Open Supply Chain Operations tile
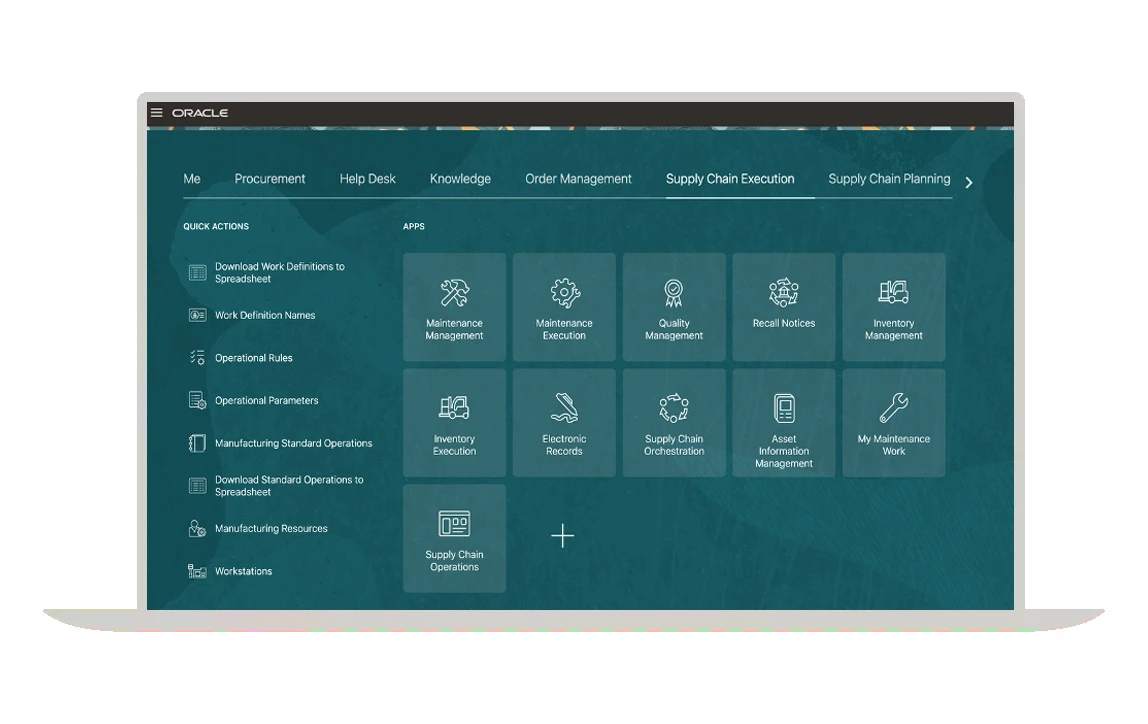This screenshot has height=724, width=1148. pyautogui.click(x=454, y=539)
